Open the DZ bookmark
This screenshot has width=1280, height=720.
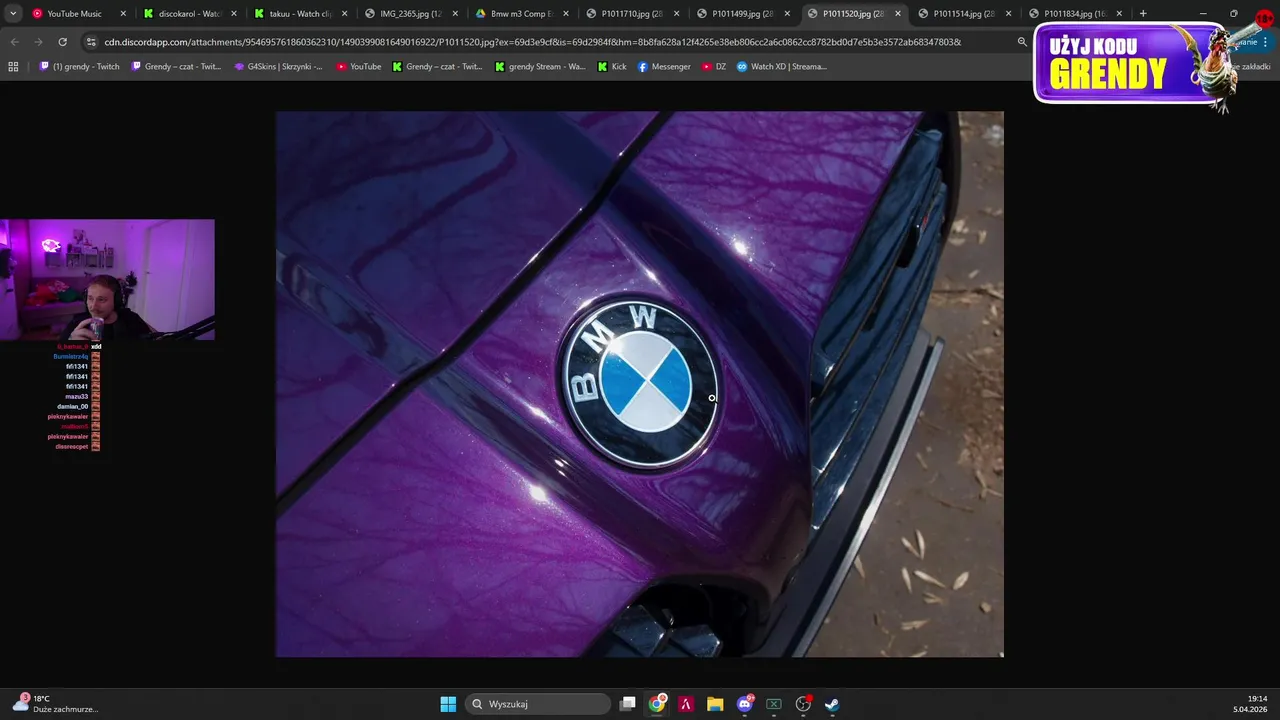coord(714,66)
